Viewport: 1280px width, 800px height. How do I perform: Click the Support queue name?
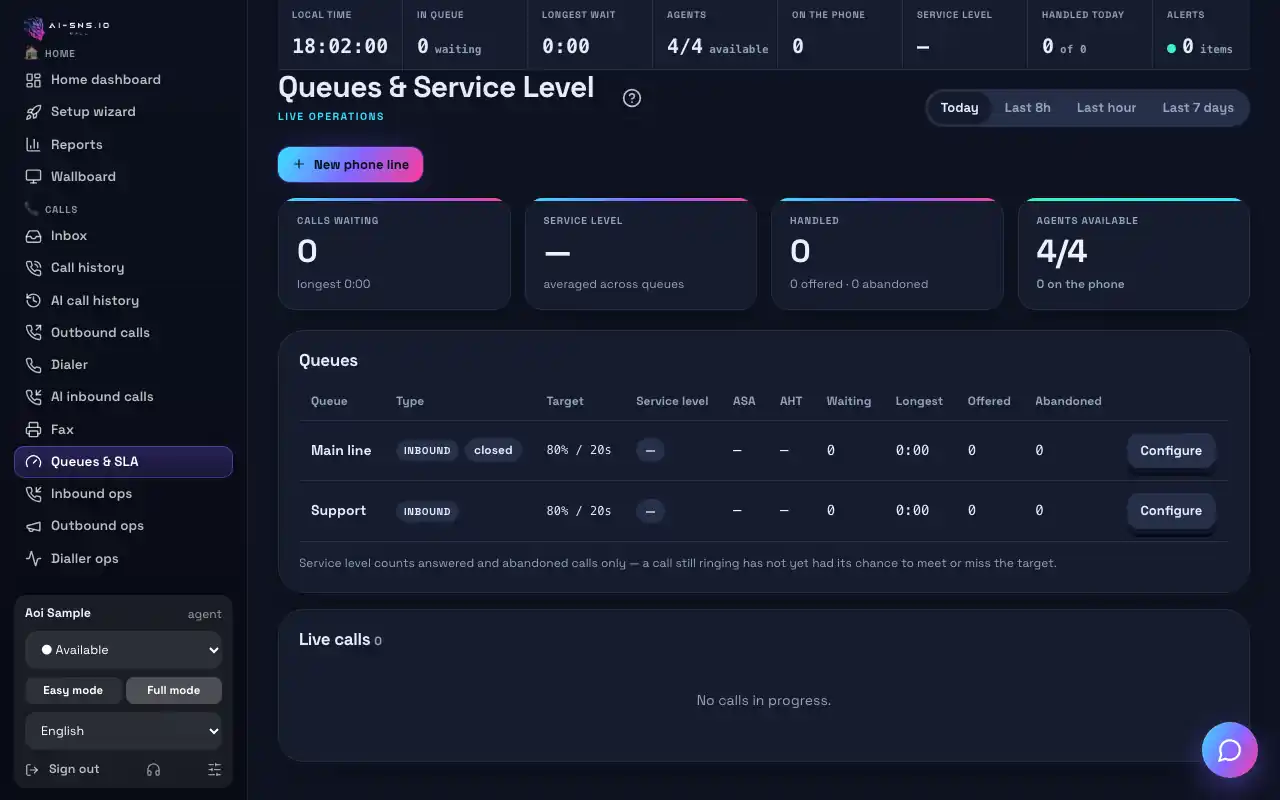tap(339, 511)
